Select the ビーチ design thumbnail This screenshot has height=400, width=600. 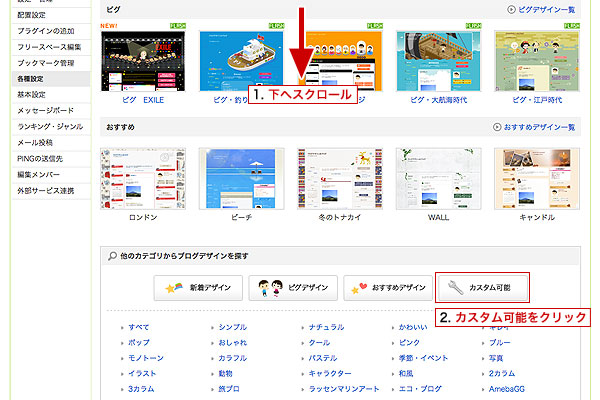(x=241, y=179)
